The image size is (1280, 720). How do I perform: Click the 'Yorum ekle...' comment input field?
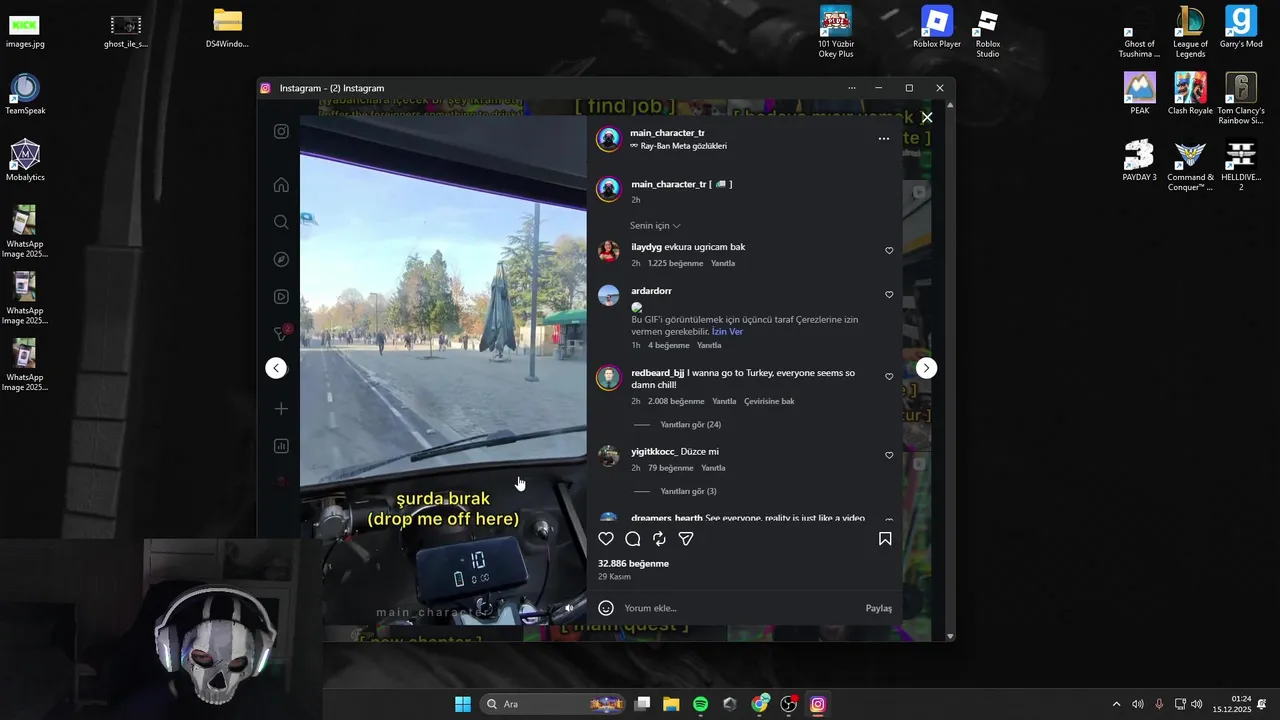point(740,608)
